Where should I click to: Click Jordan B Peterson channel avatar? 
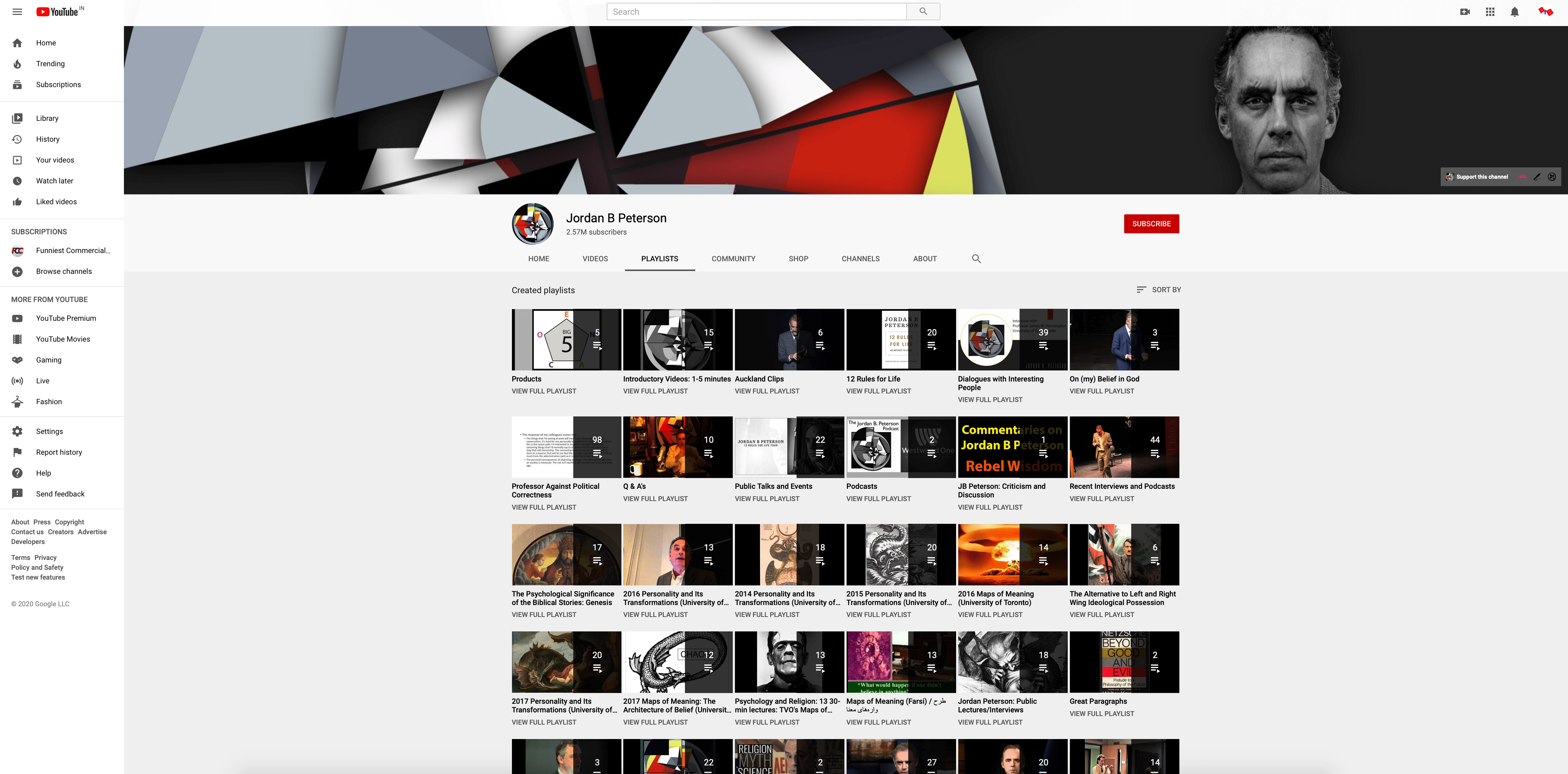coord(532,224)
